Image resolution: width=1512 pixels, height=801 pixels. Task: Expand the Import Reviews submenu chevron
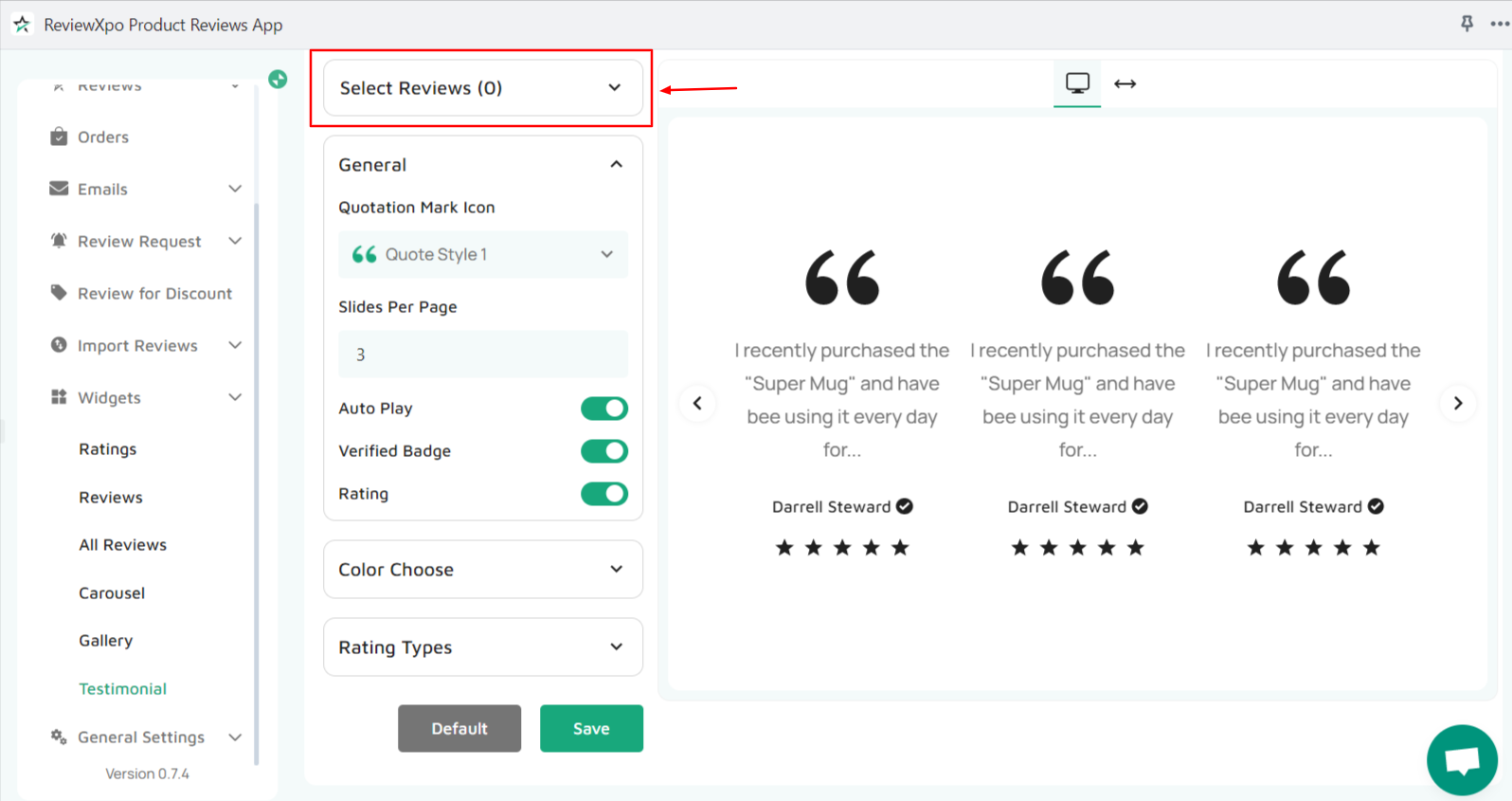[x=235, y=345]
